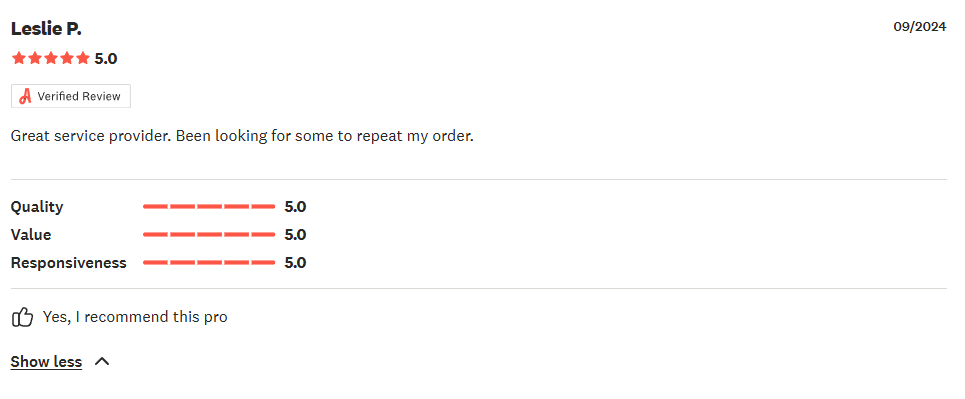Click the Angi logo in Verified Review badge

click(25, 96)
